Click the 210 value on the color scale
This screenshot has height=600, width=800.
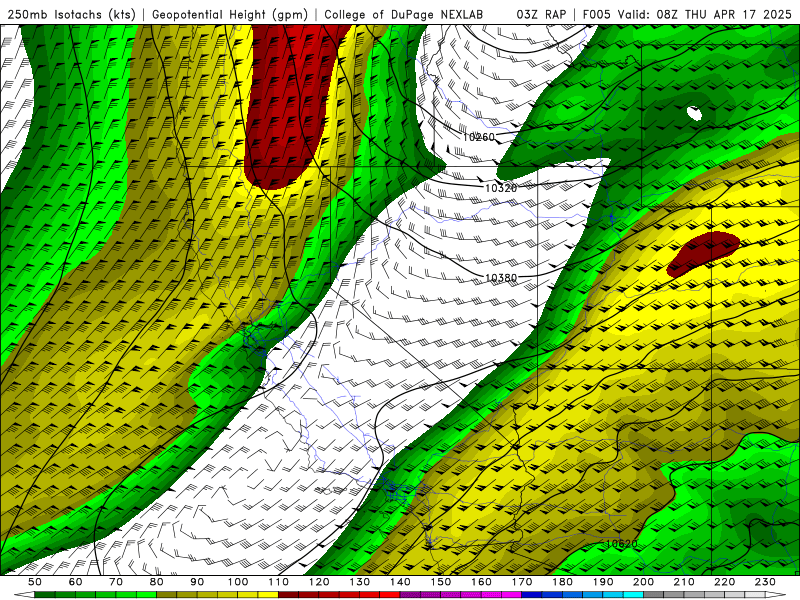[684, 582]
